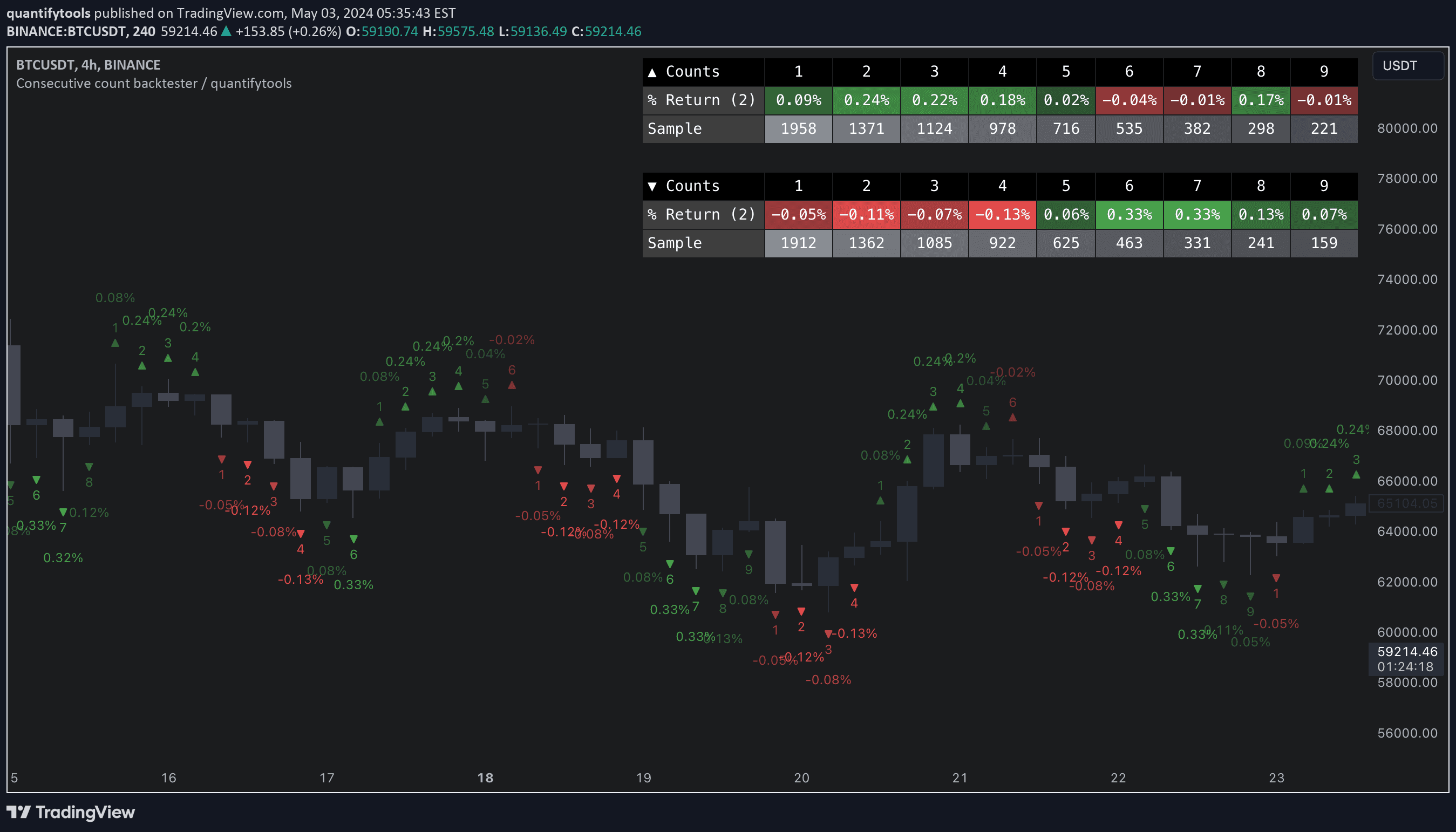Click the 0.24% return cell for up count 2
This screenshot has height=832, width=1456.
click(x=866, y=100)
